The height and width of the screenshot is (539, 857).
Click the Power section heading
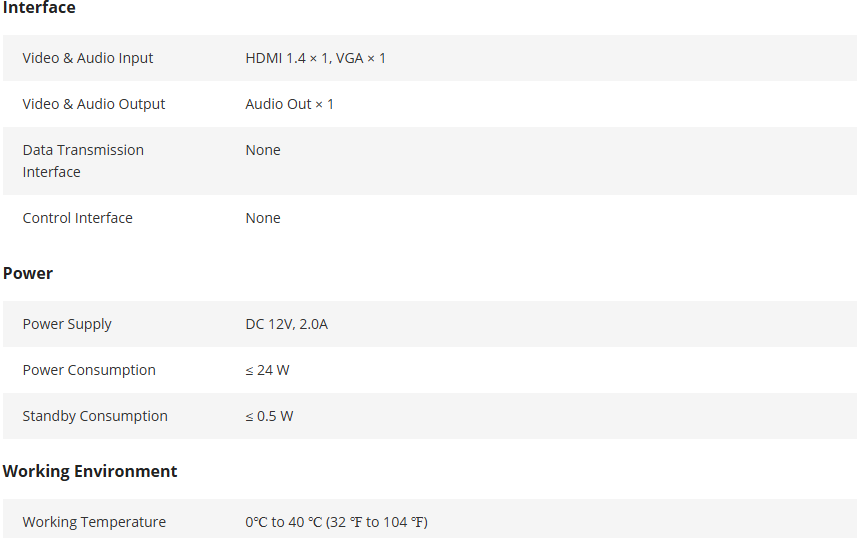pos(28,273)
